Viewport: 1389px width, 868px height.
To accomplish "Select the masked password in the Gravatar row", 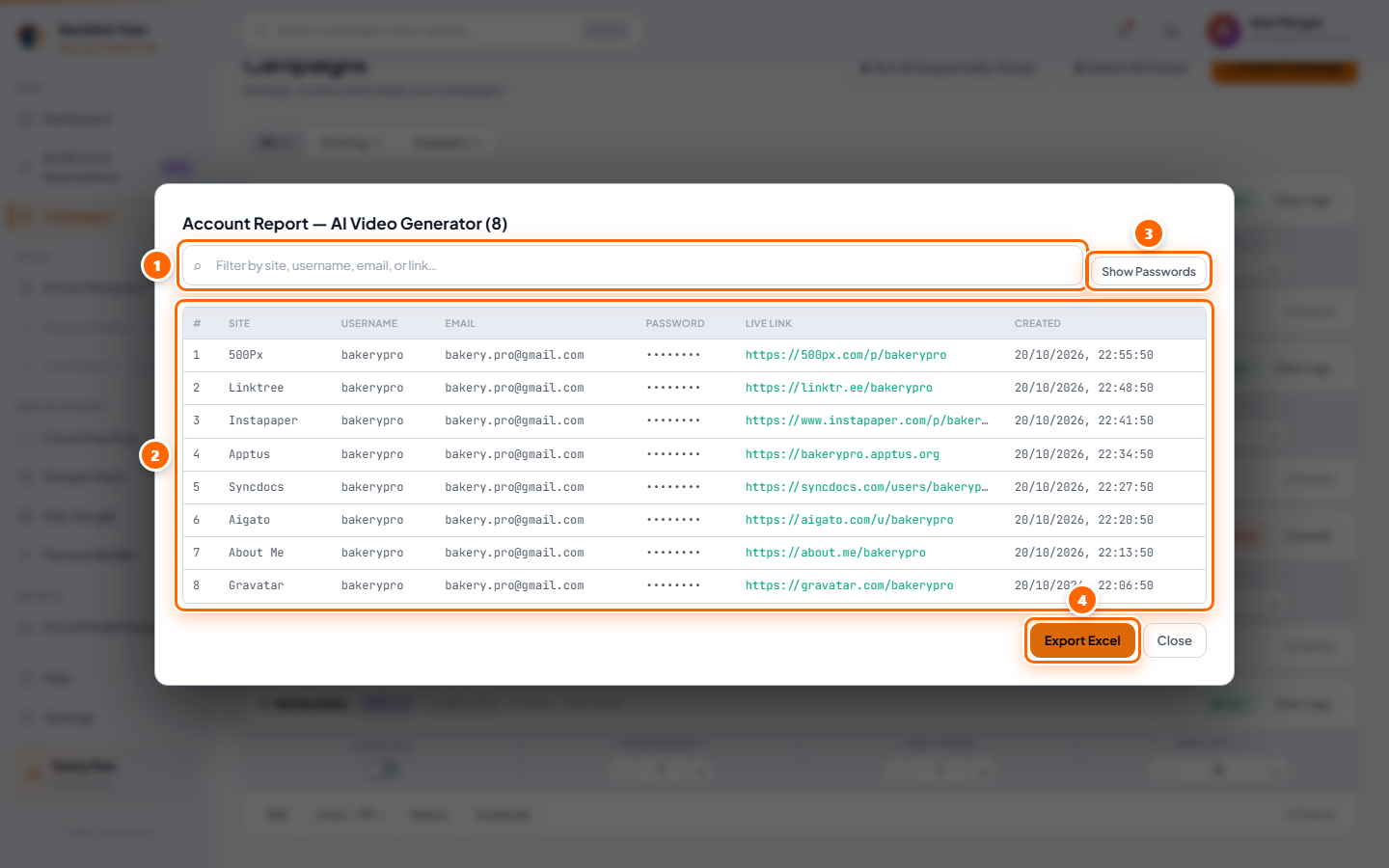I will [x=673, y=585].
